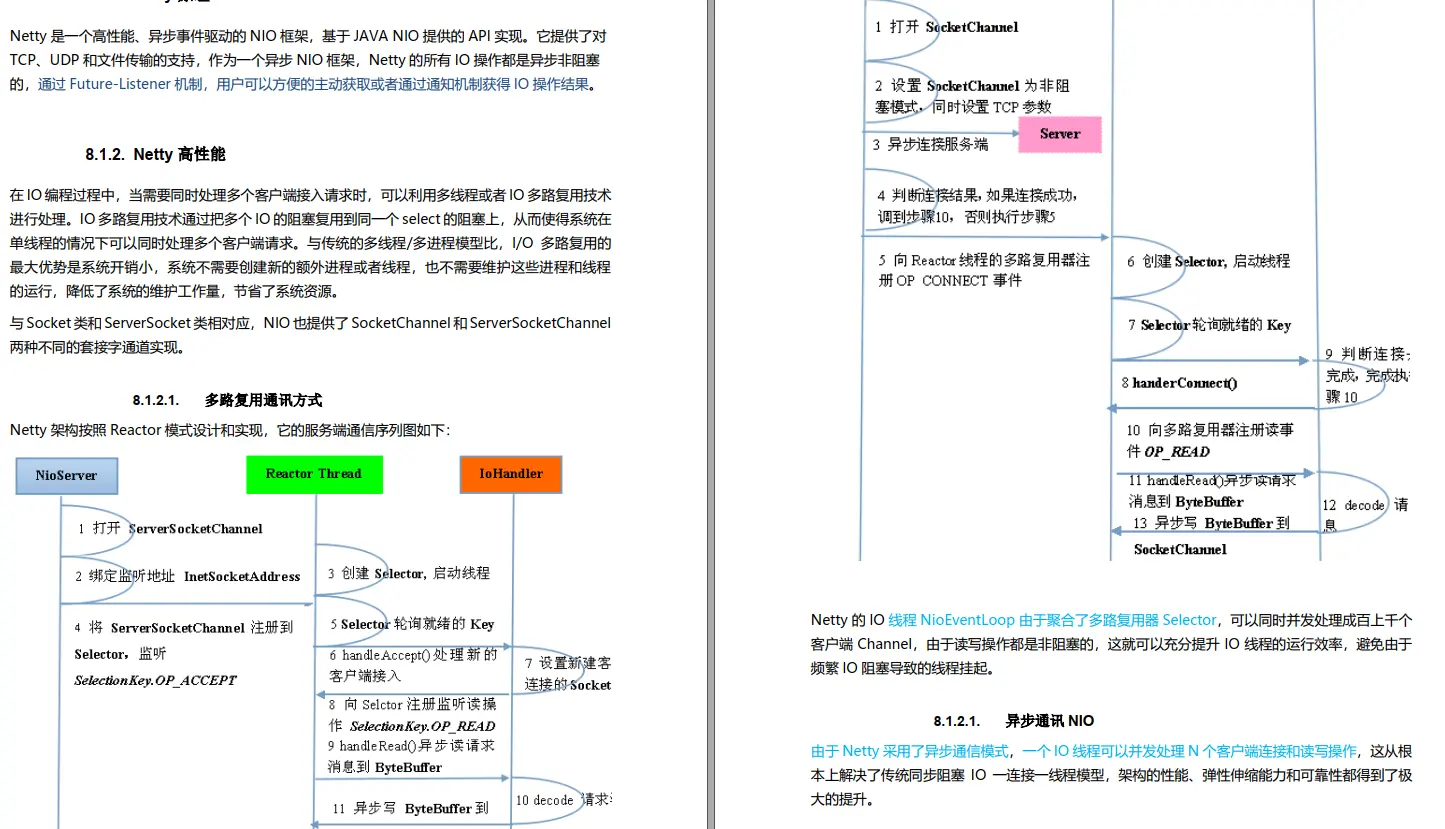The width and height of the screenshot is (1445, 829).
Task: Click the pink Server color block
Action: pos(1059,133)
